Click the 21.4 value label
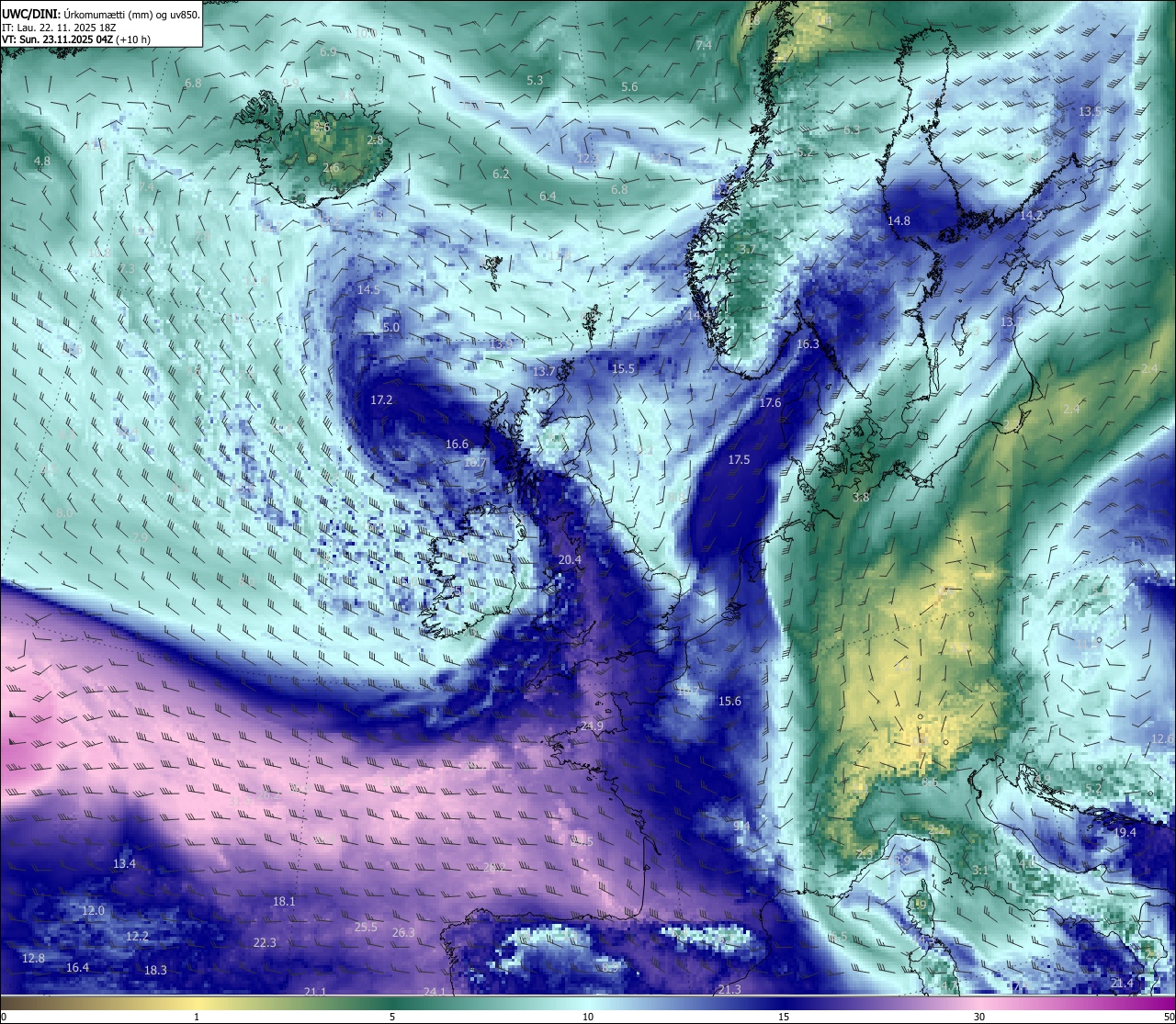Screen dimensions: 1176x1024 click(1122, 984)
